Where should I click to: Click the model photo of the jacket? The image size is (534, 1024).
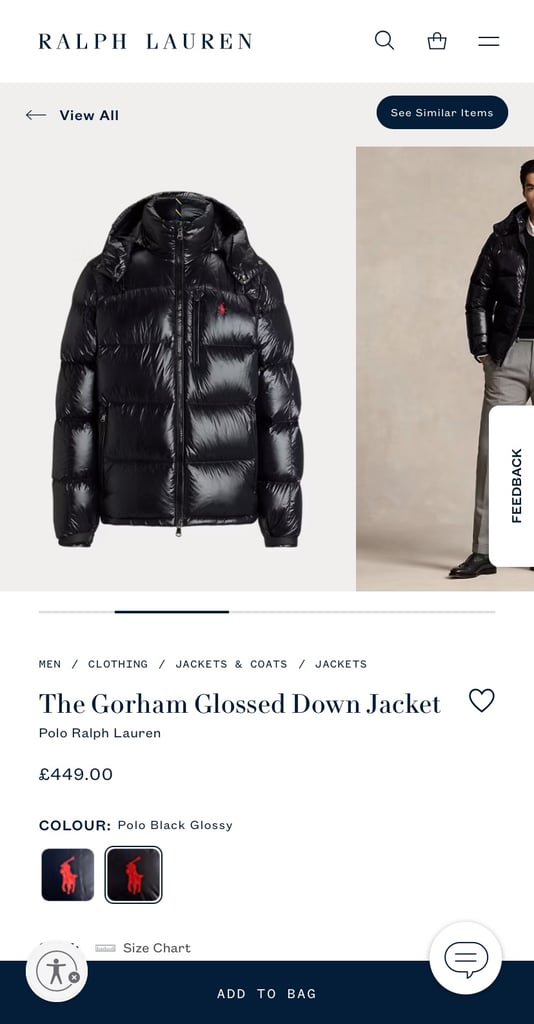(x=445, y=368)
